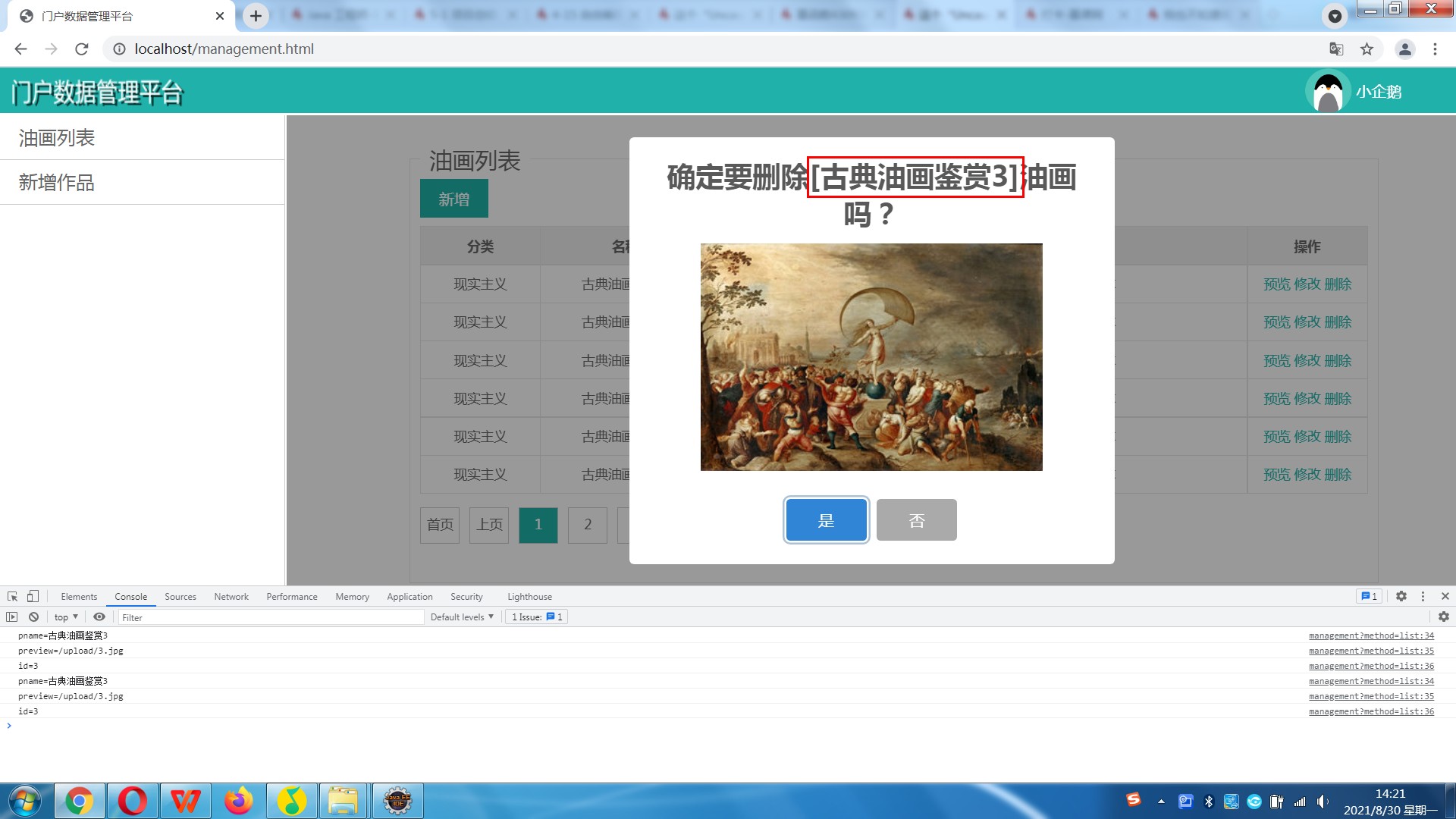Switch to the Elements tab
Viewport: 1456px width, 819px height.
pos(79,597)
